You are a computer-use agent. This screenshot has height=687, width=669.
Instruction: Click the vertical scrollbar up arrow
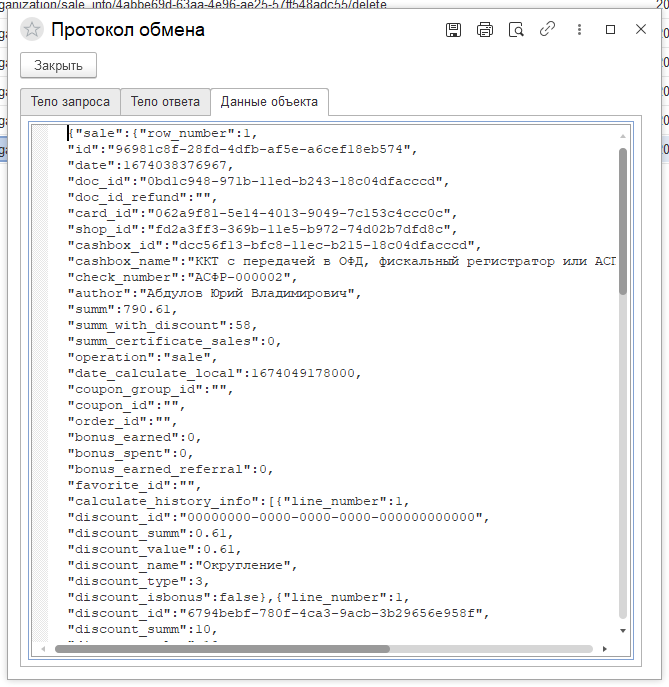pyautogui.click(x=623, y=136)
